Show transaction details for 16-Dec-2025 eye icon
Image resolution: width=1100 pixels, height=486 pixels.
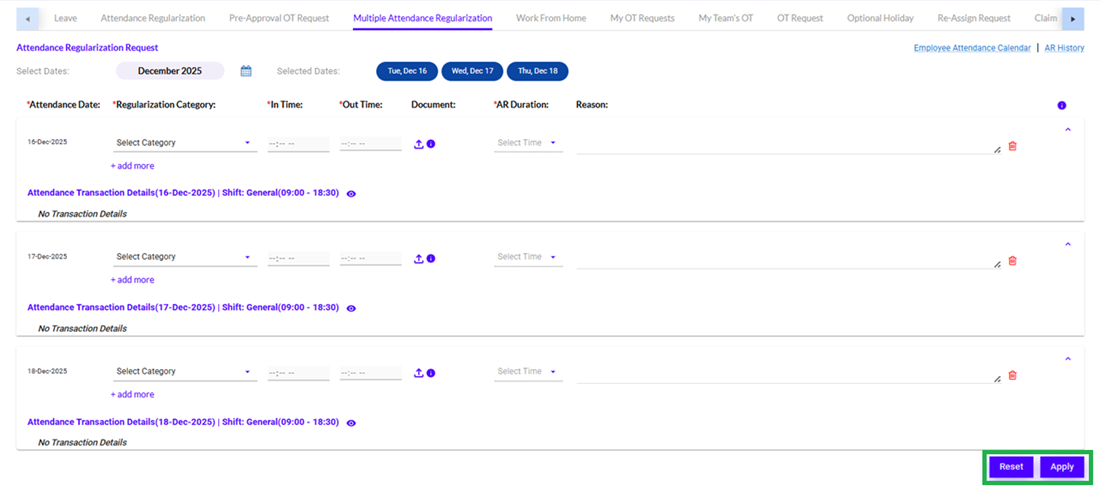pos(351,194)
